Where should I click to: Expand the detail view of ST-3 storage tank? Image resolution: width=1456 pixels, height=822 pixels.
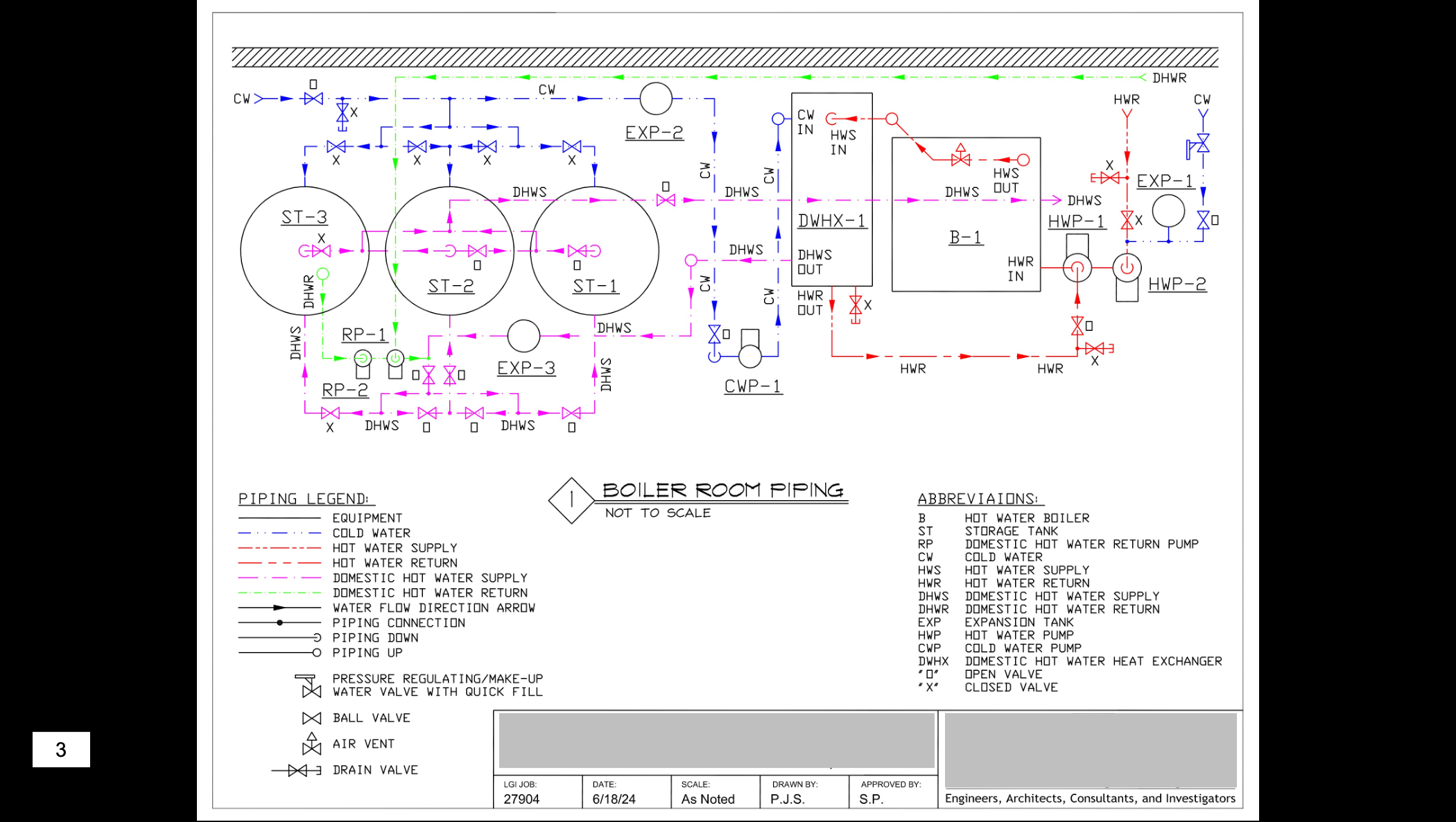point(305,250)
